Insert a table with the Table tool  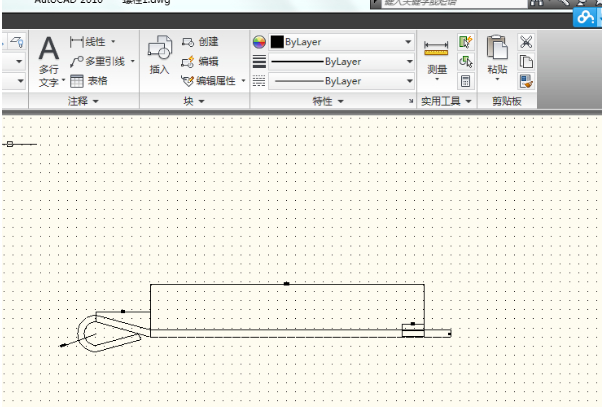click(x=90, y=80)
